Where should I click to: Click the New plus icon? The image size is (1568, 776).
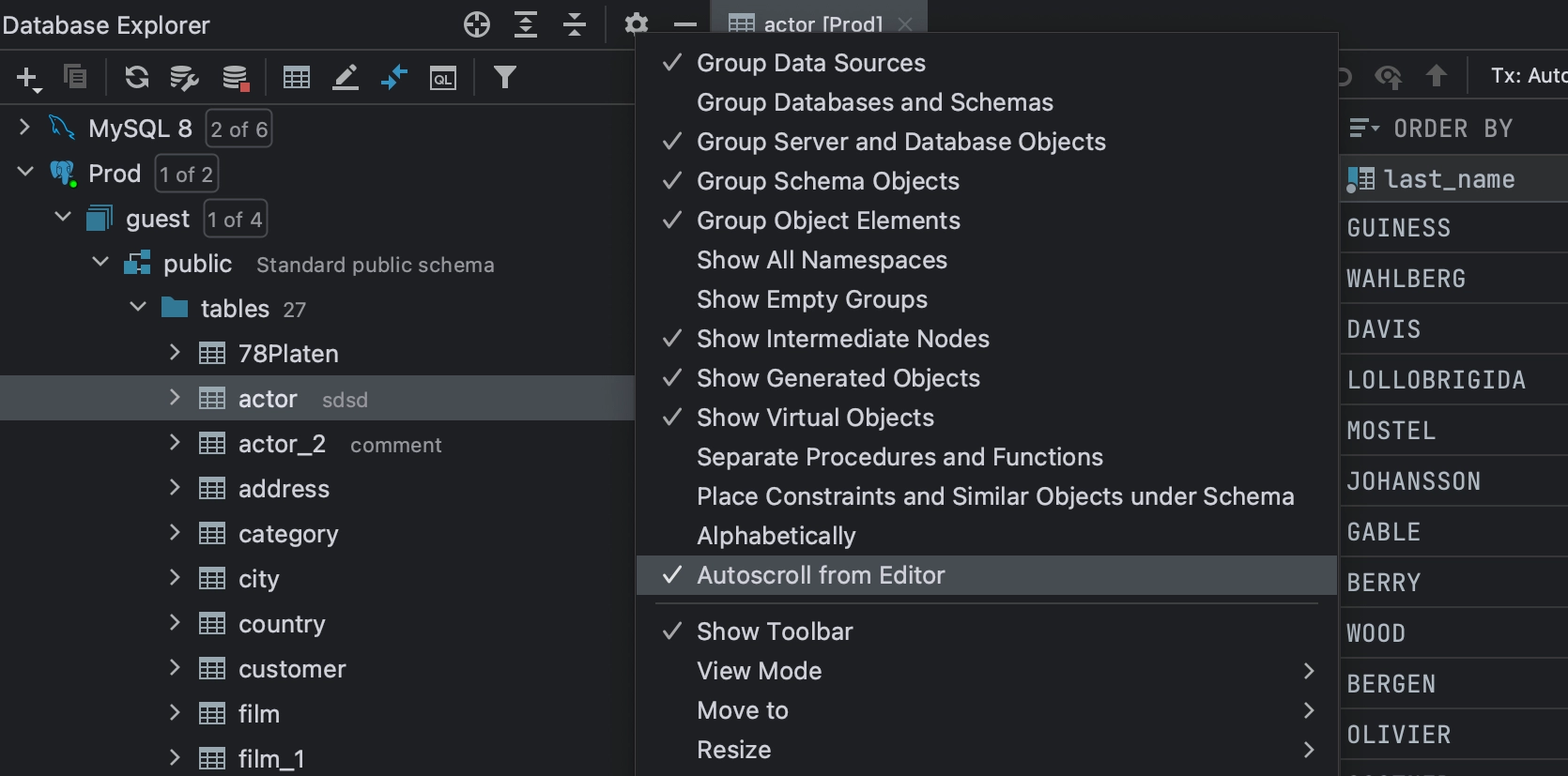(28, 78)
